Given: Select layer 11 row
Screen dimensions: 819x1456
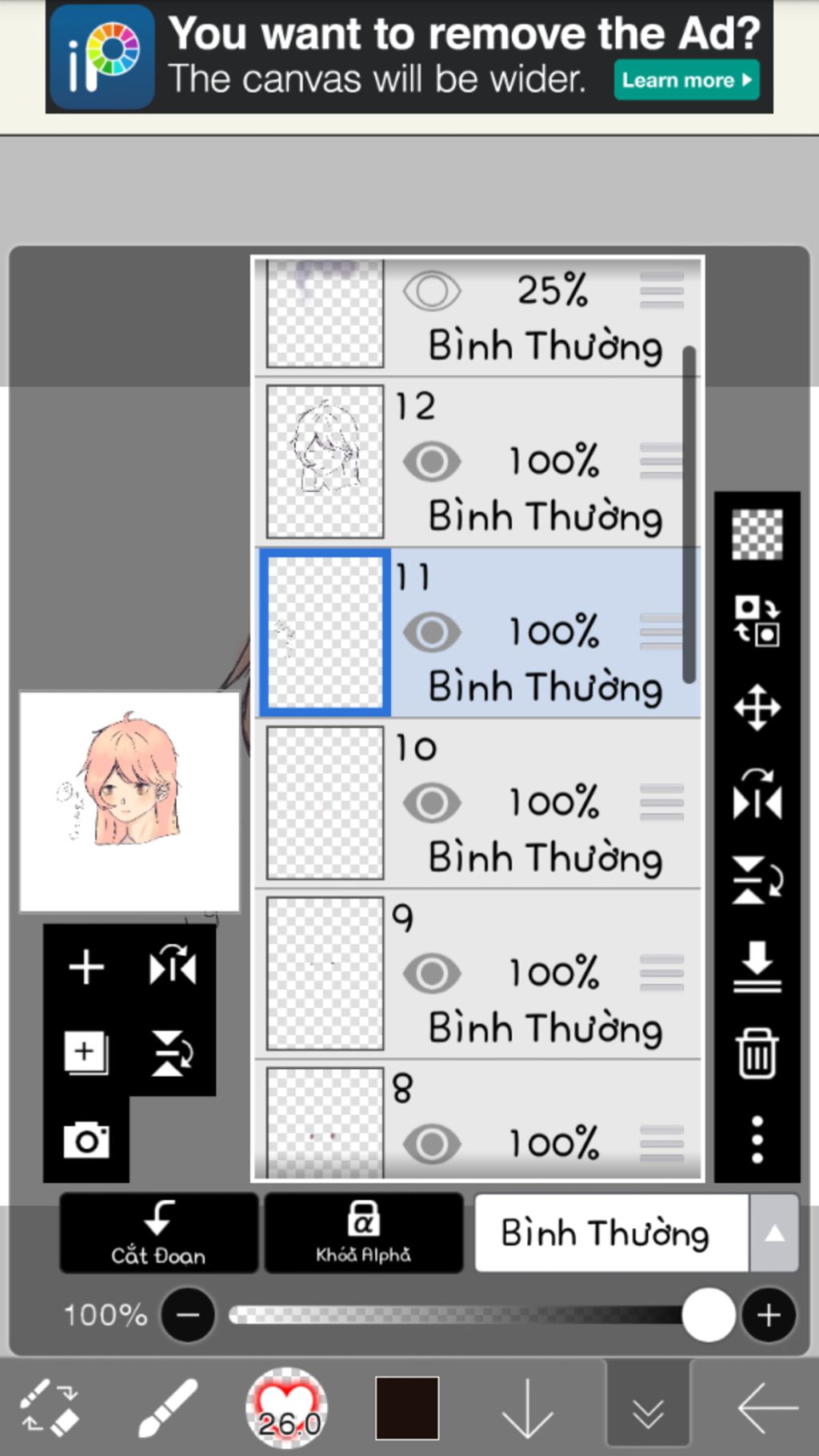Looking at the screenshot, I should [x=478, y=633].
